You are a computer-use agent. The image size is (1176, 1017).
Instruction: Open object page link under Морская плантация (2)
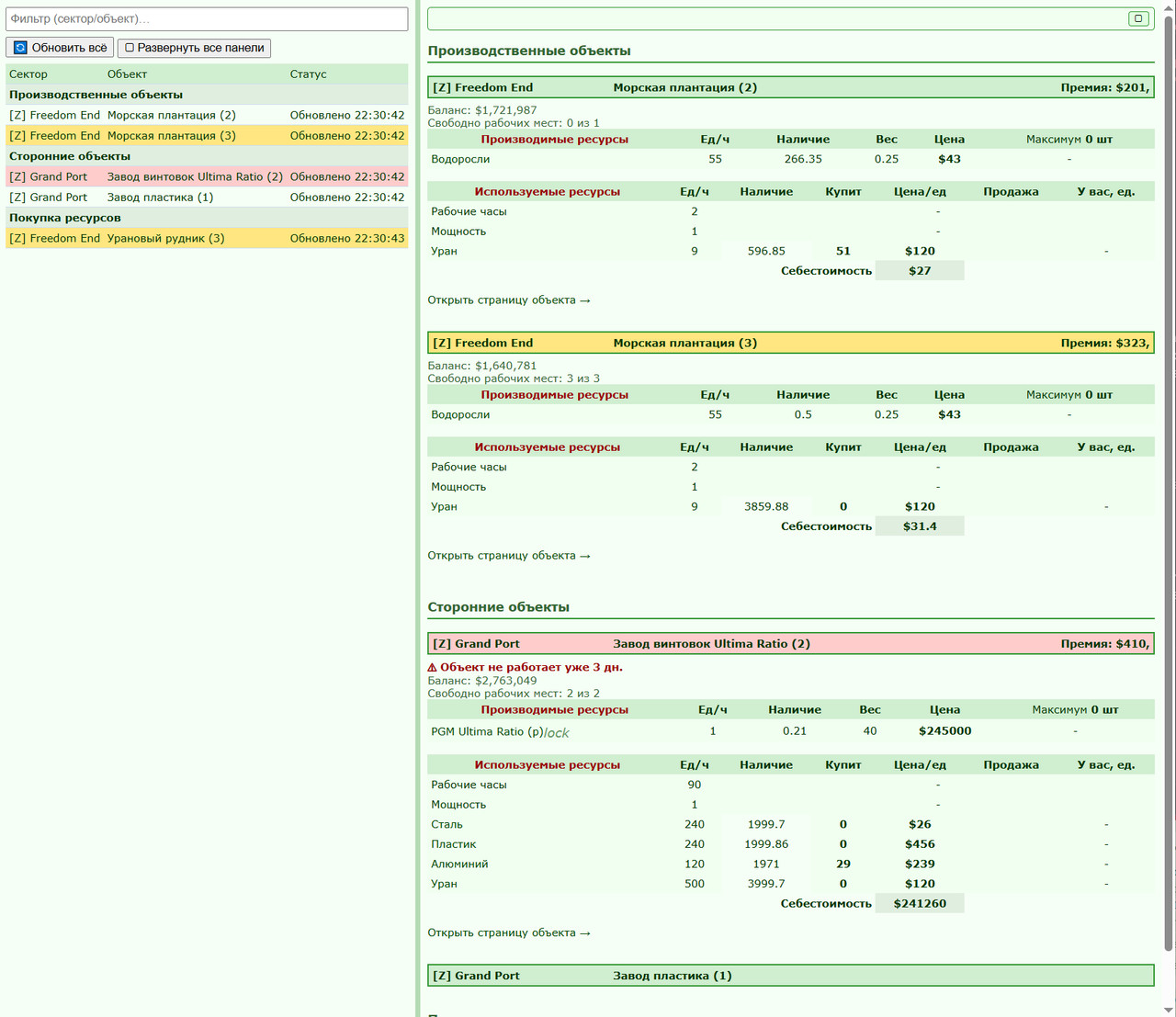click(509, 300)
